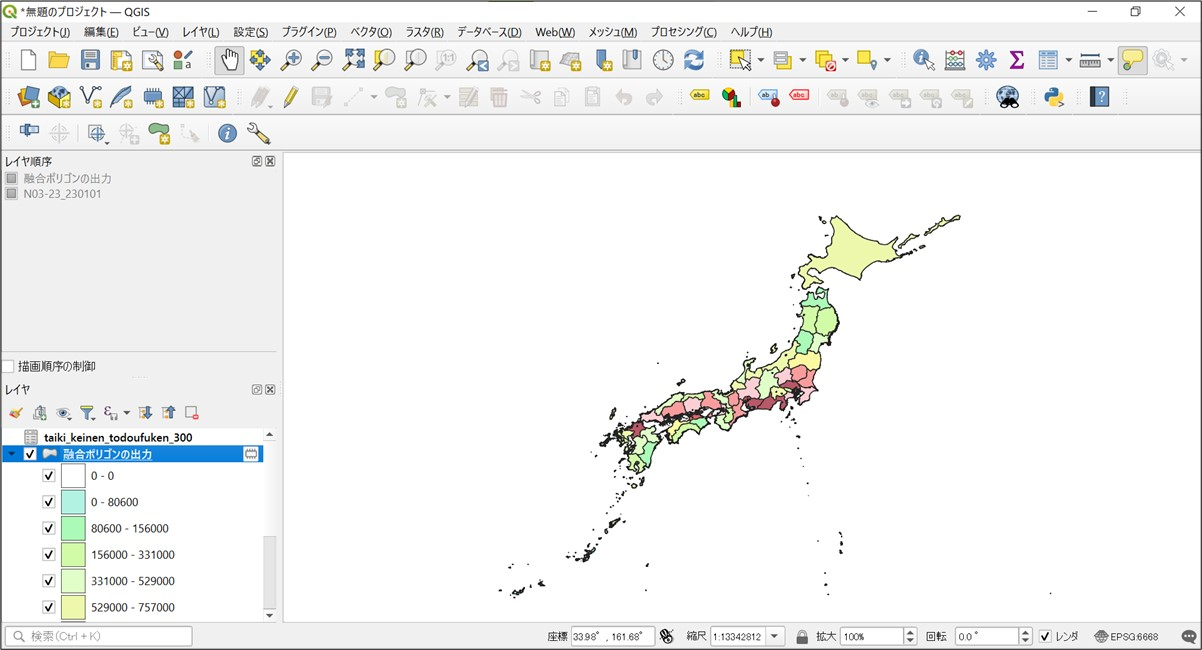Screen dimensions: 1202x650
Task: Open project folder icon
Action: tap(59, 60)
